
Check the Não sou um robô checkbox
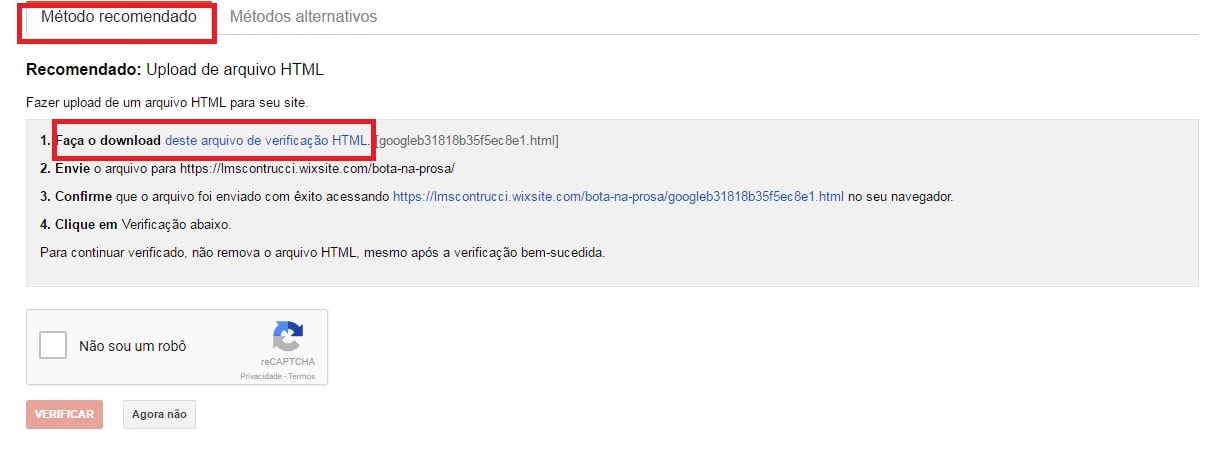tap(53, 346)
